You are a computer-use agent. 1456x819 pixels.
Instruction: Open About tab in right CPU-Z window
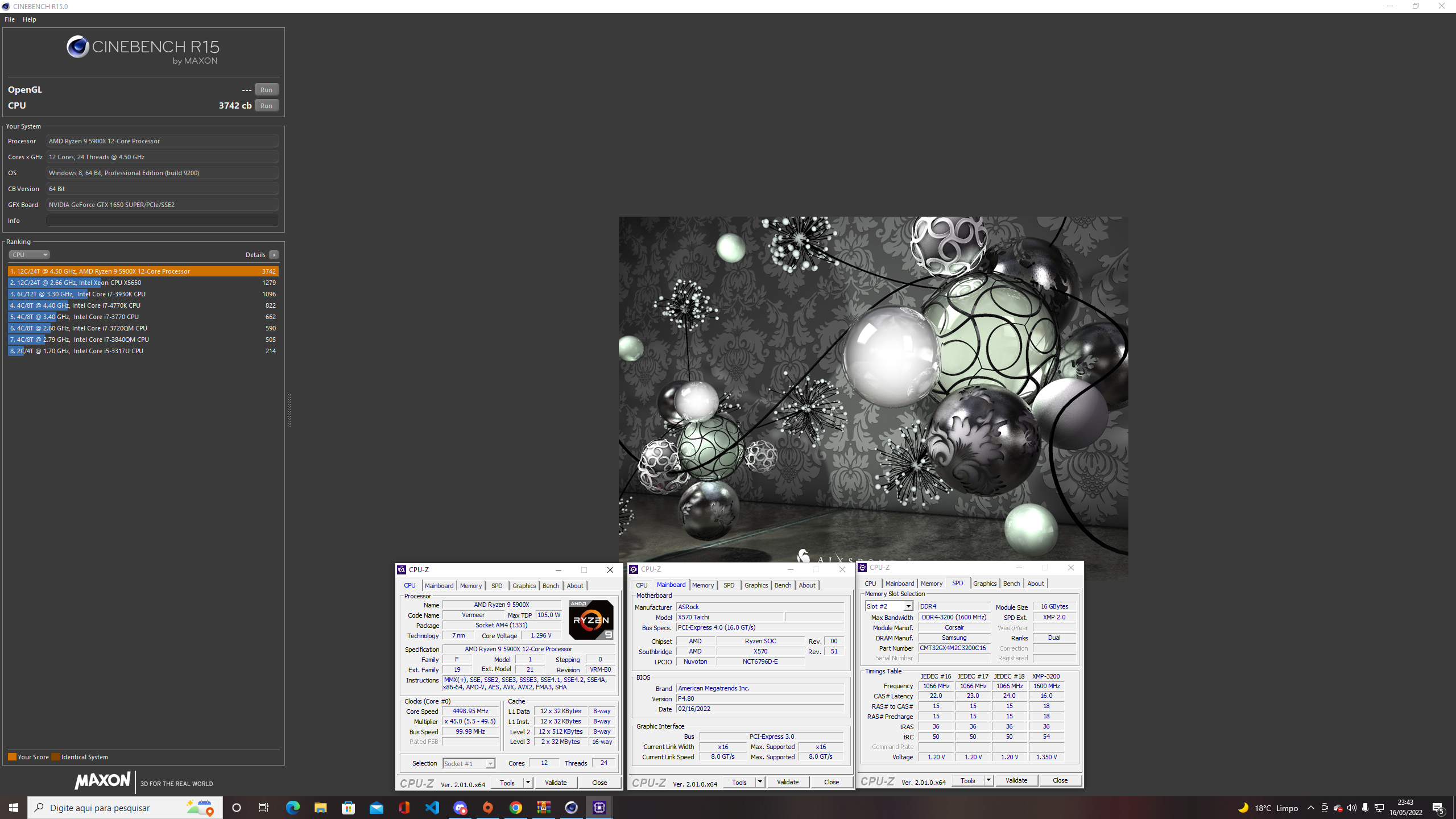[1035, 584]
